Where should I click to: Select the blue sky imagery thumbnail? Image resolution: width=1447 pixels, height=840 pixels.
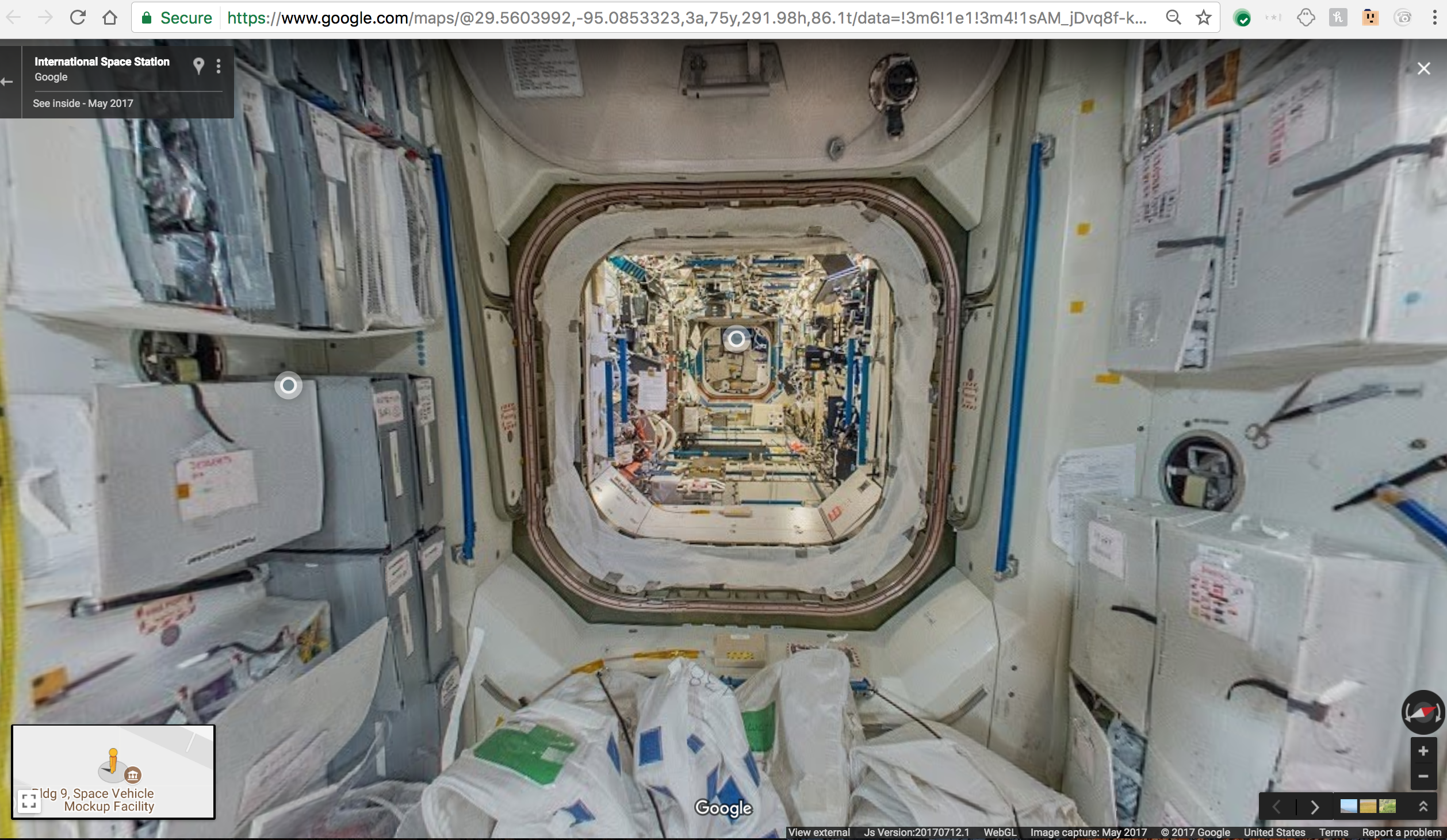pos(1348,806)
